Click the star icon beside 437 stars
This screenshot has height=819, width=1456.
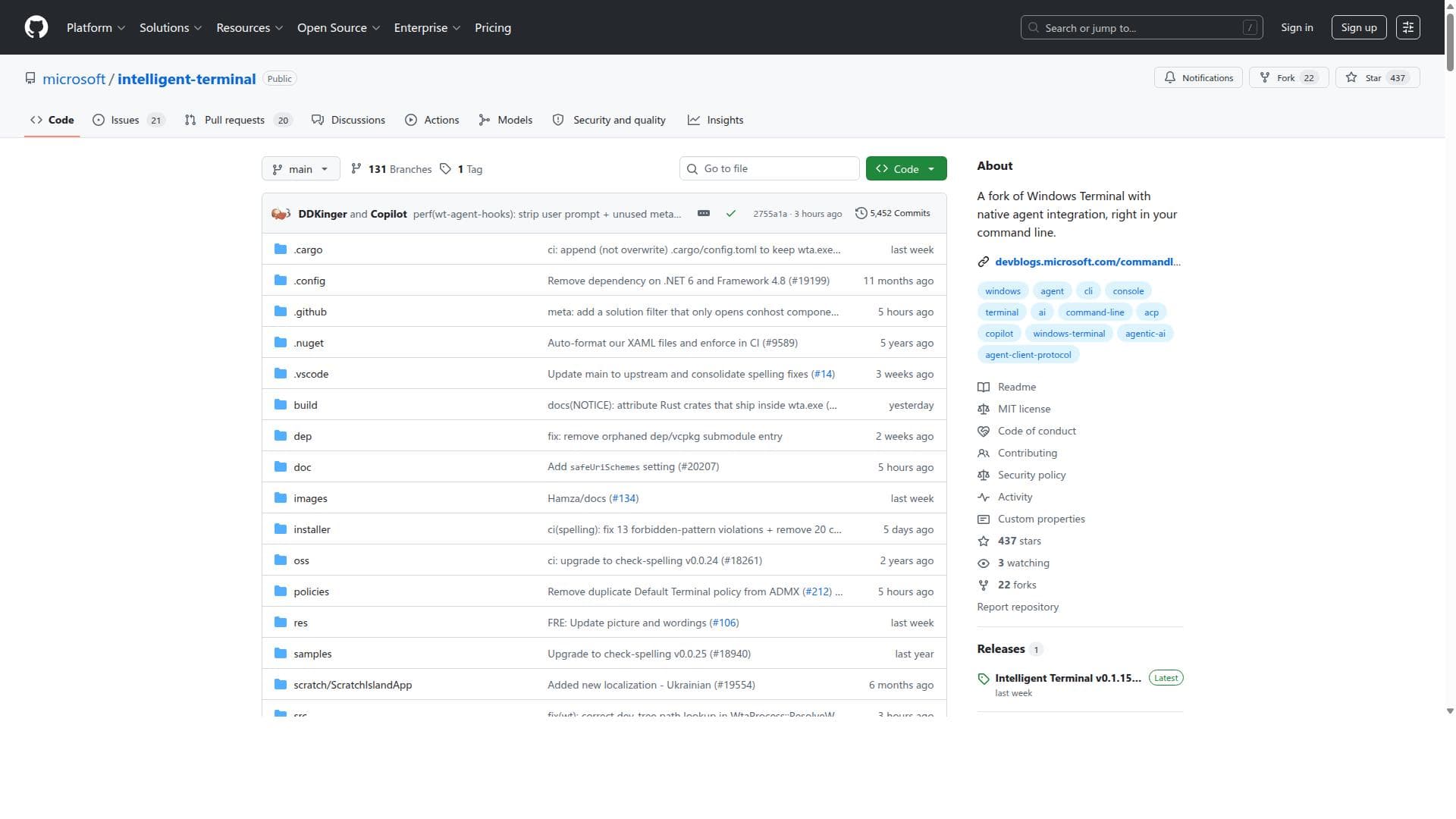(984, 541)
